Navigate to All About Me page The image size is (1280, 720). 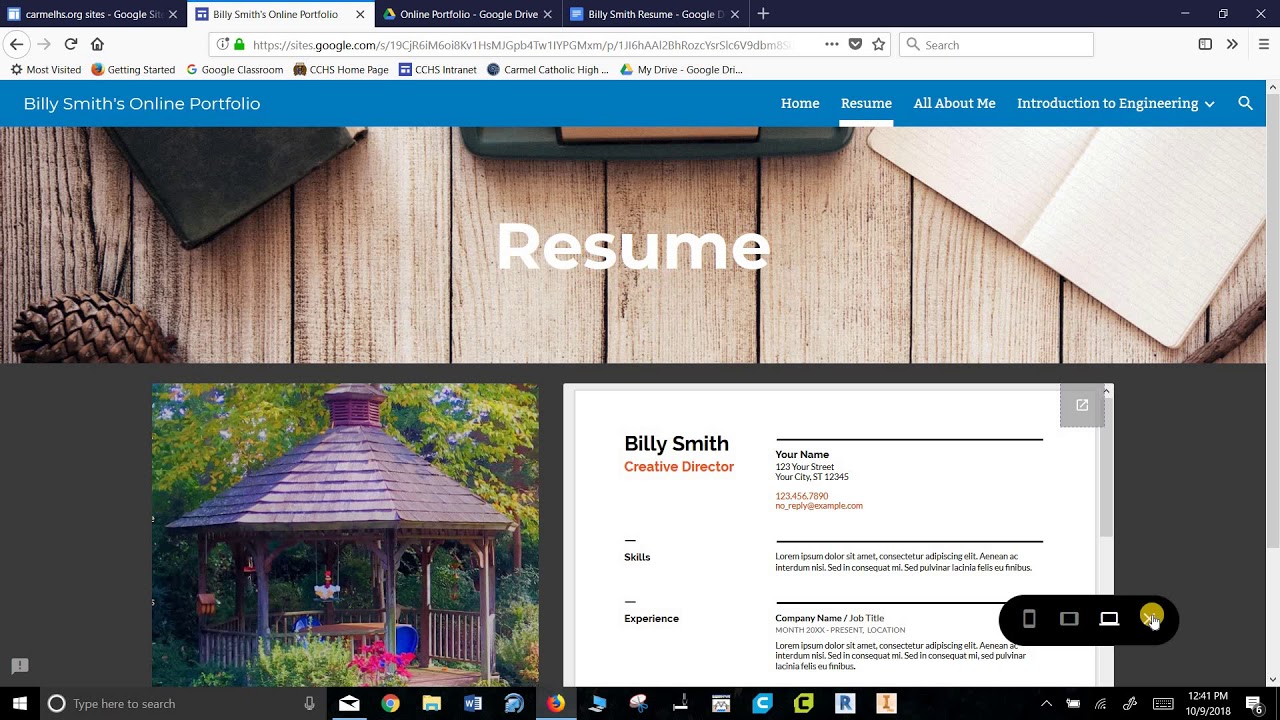click(x=954, y=103)
